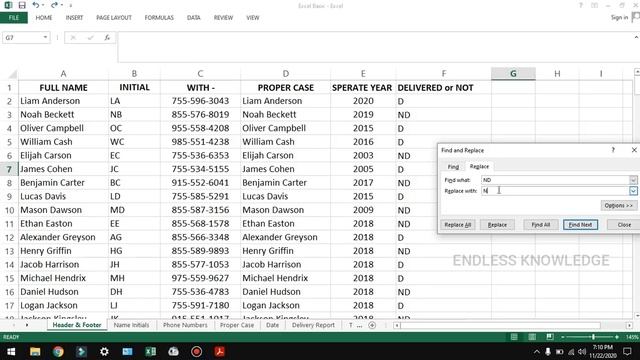Switch to the Find tab in dialog

453,167
